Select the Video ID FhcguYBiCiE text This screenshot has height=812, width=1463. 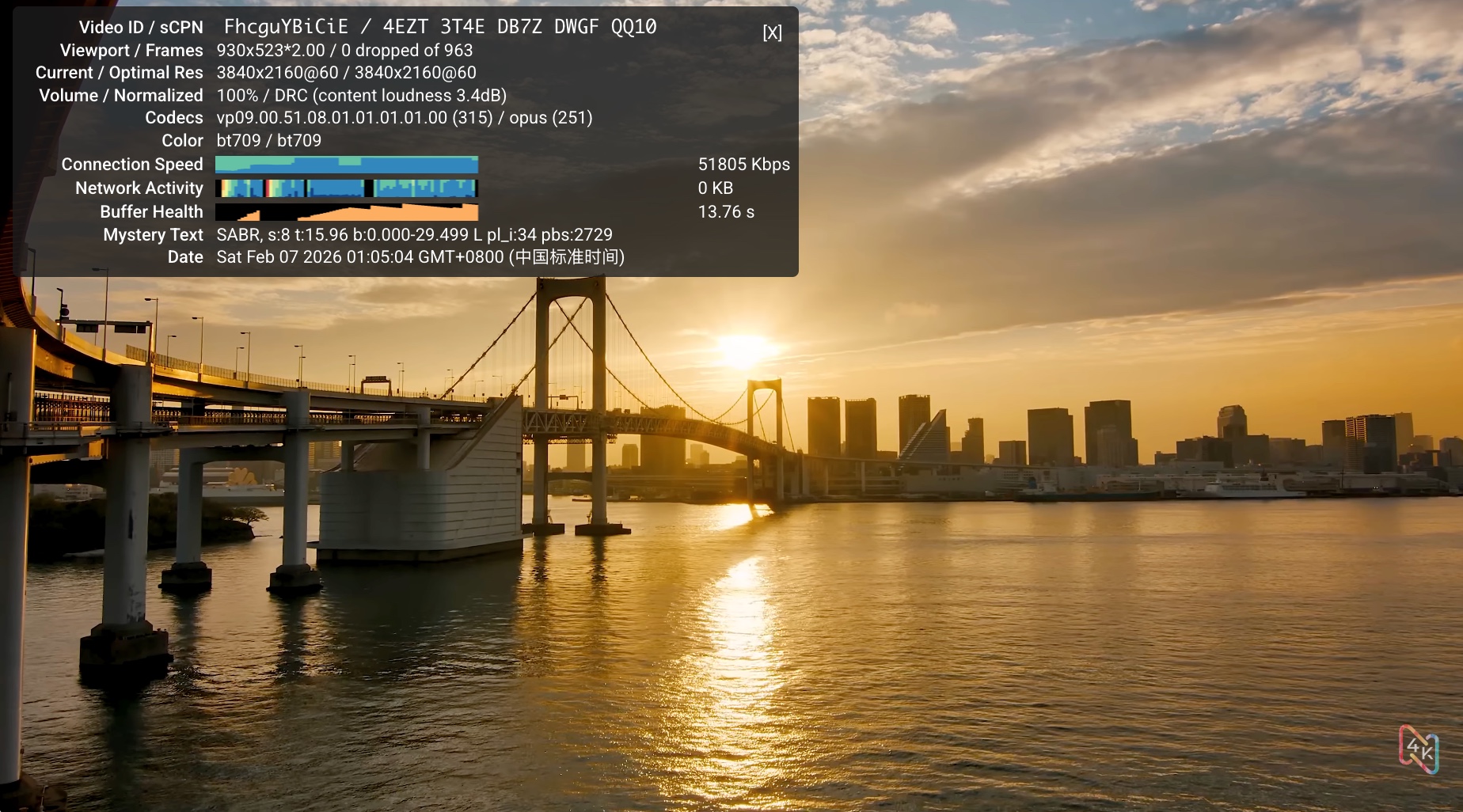[286, 27]
